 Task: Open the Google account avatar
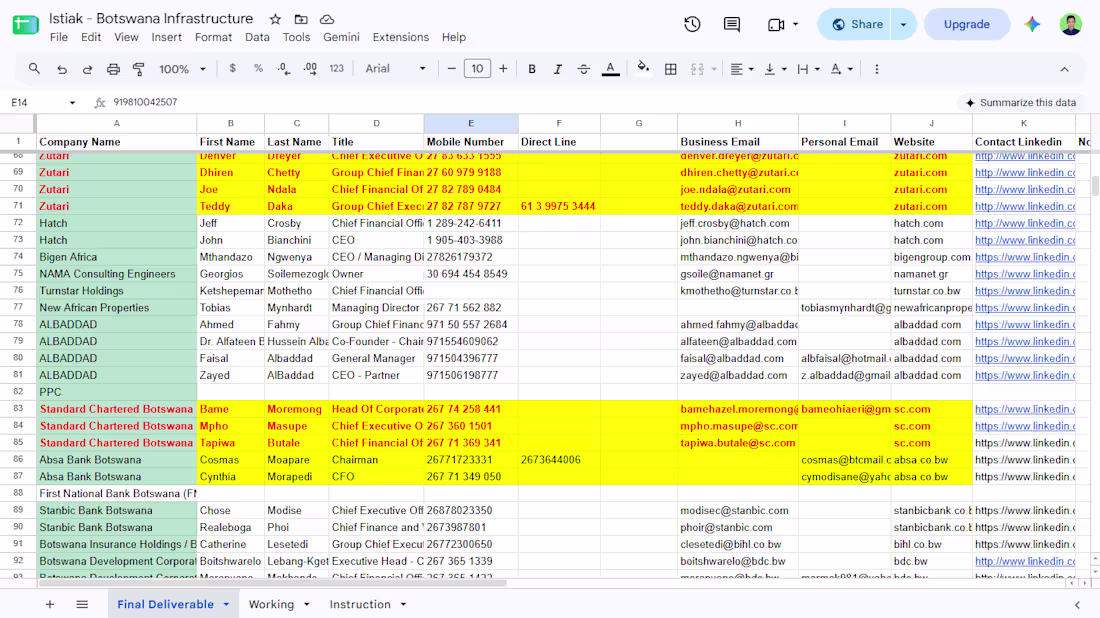tap(1071, 24)
